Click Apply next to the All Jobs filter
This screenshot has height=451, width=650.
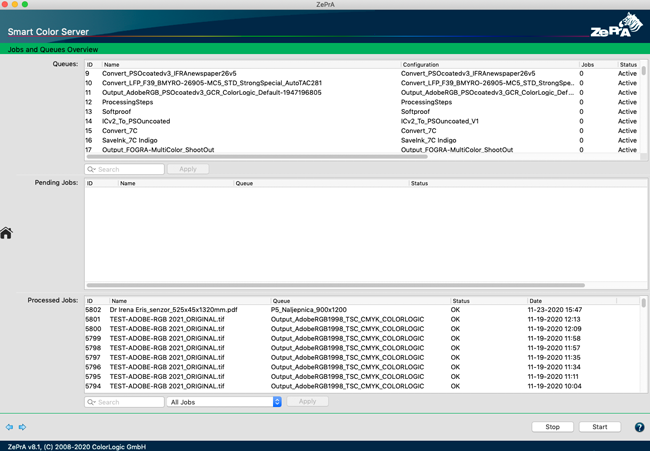pos(307,401)
